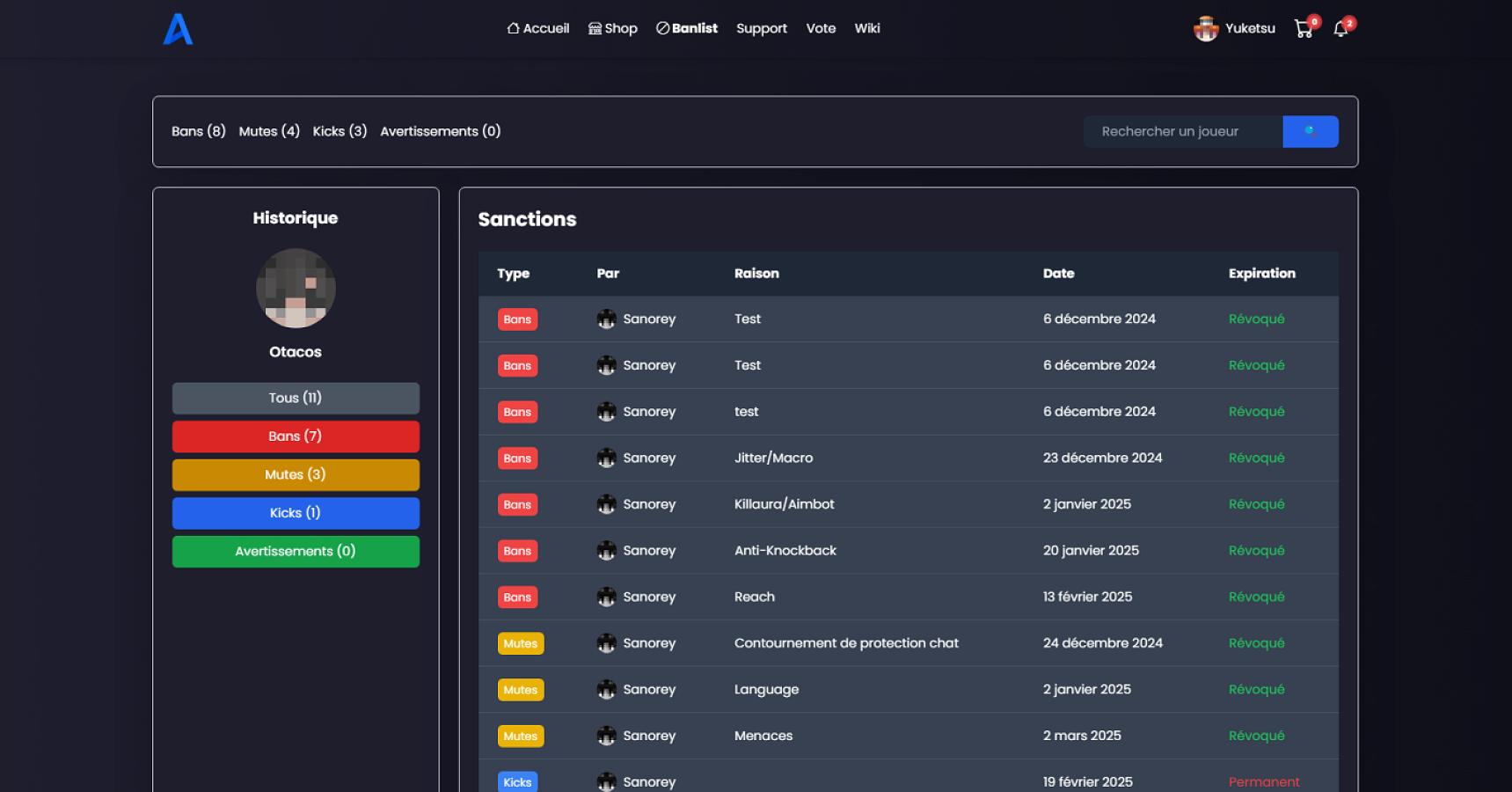Click into Rechercher un joueur field

1182,131
